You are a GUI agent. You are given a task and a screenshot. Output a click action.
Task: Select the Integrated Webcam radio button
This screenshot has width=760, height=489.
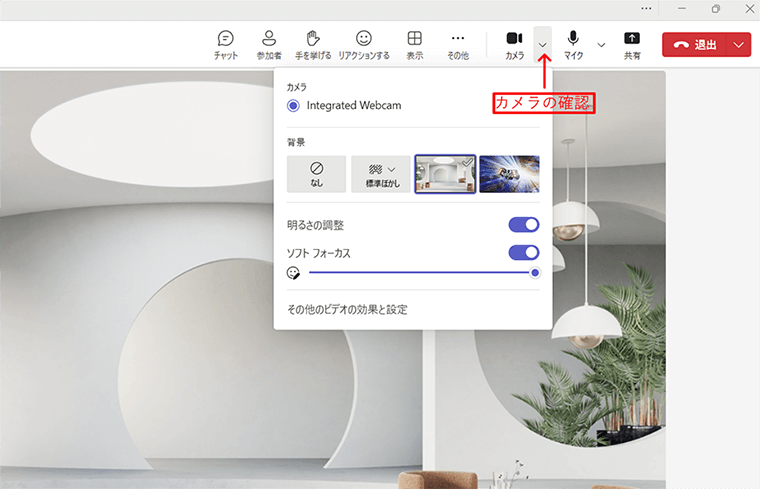click(x=293, y=105)
